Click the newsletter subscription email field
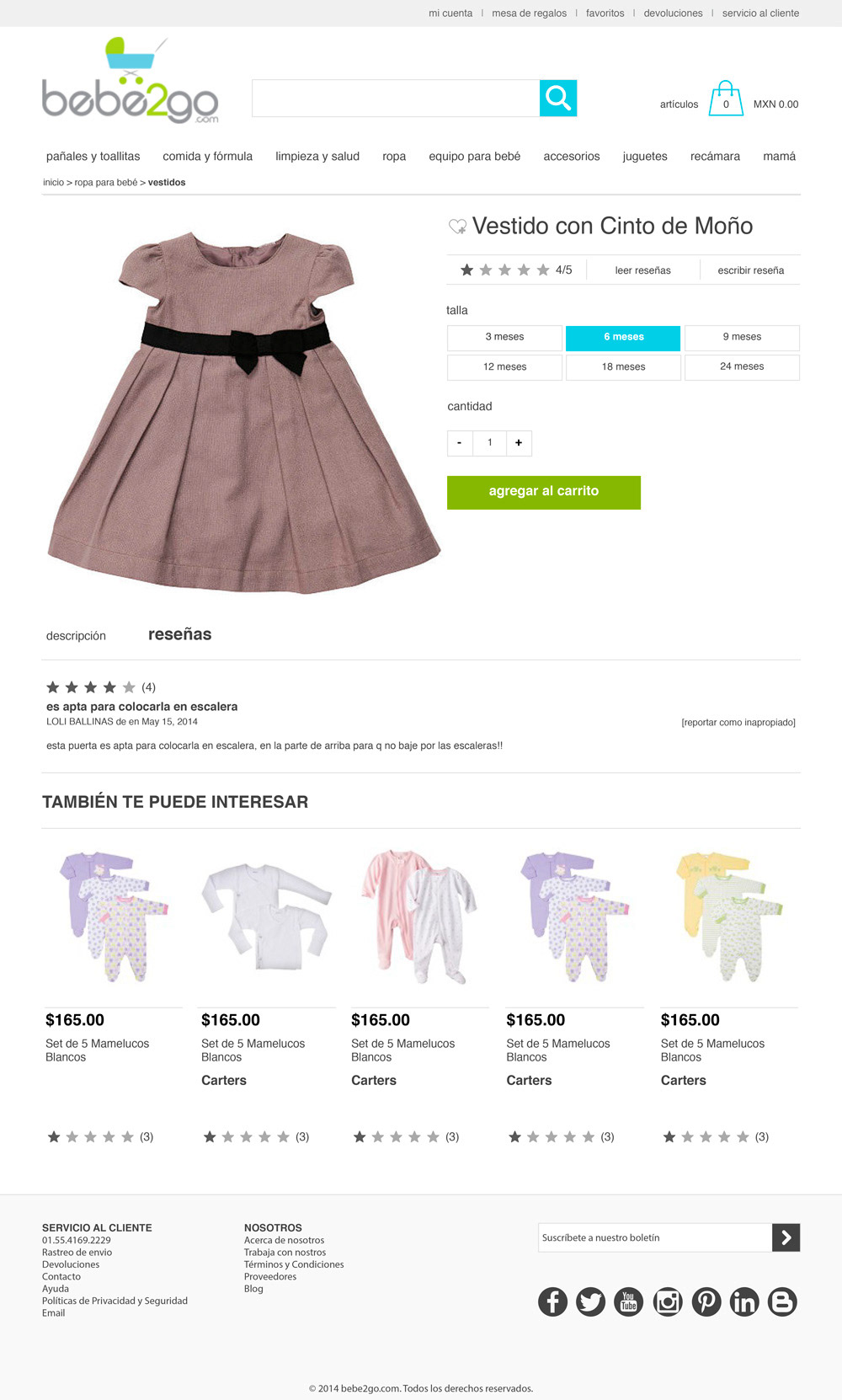The image size is (842, 1400). pyautogui.click(x=655, y=1237)
